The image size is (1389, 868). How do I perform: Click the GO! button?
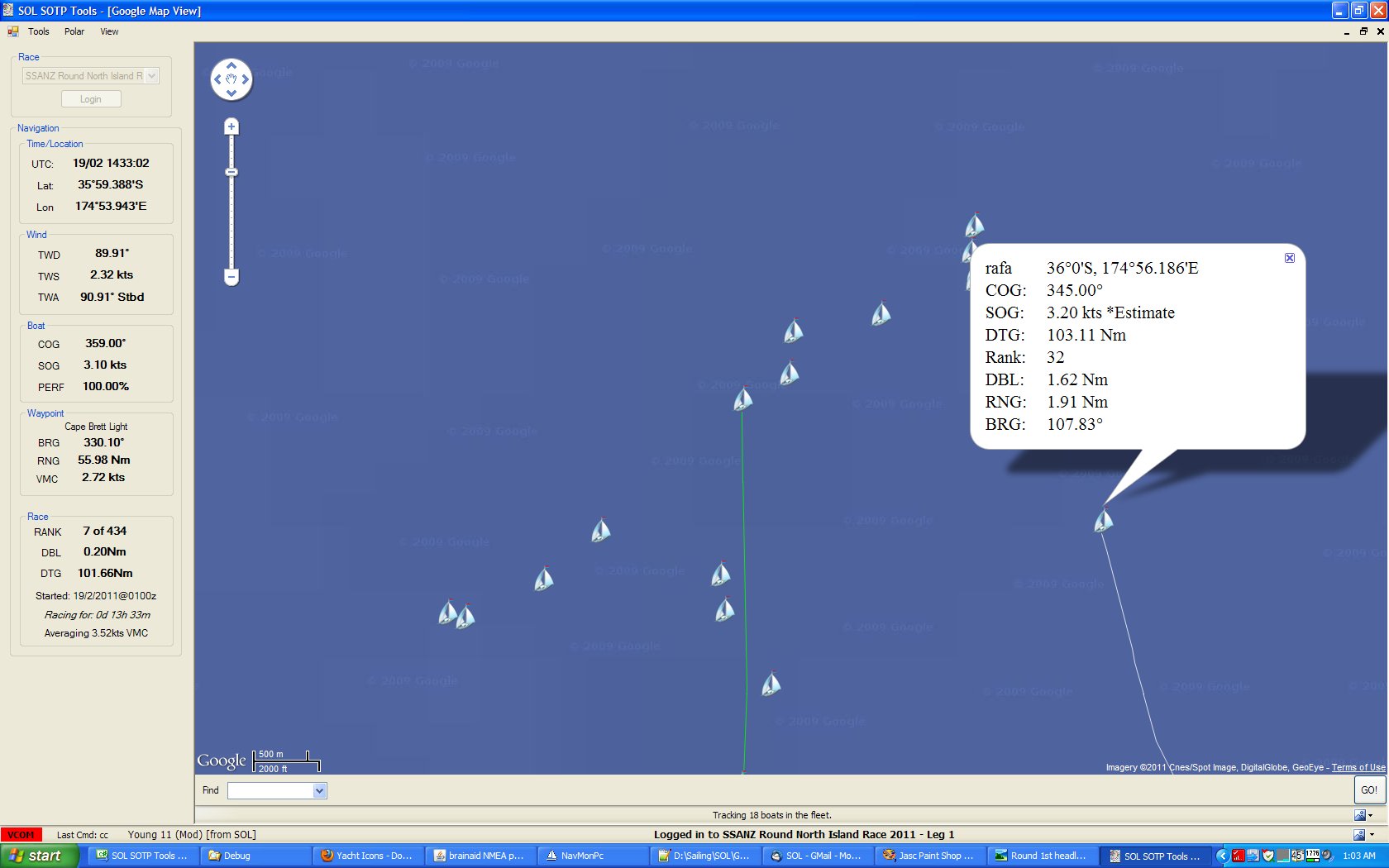click(x=1369, y=790)
